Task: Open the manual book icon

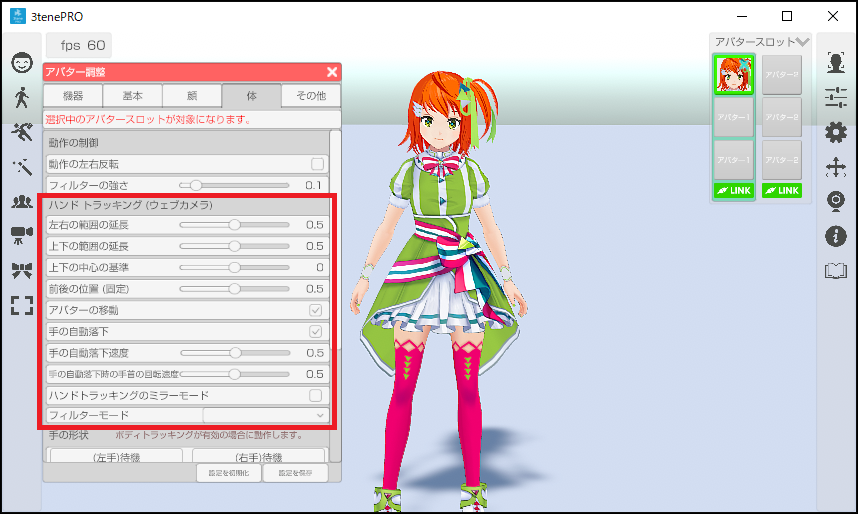Action: click(x=836, y=270)
